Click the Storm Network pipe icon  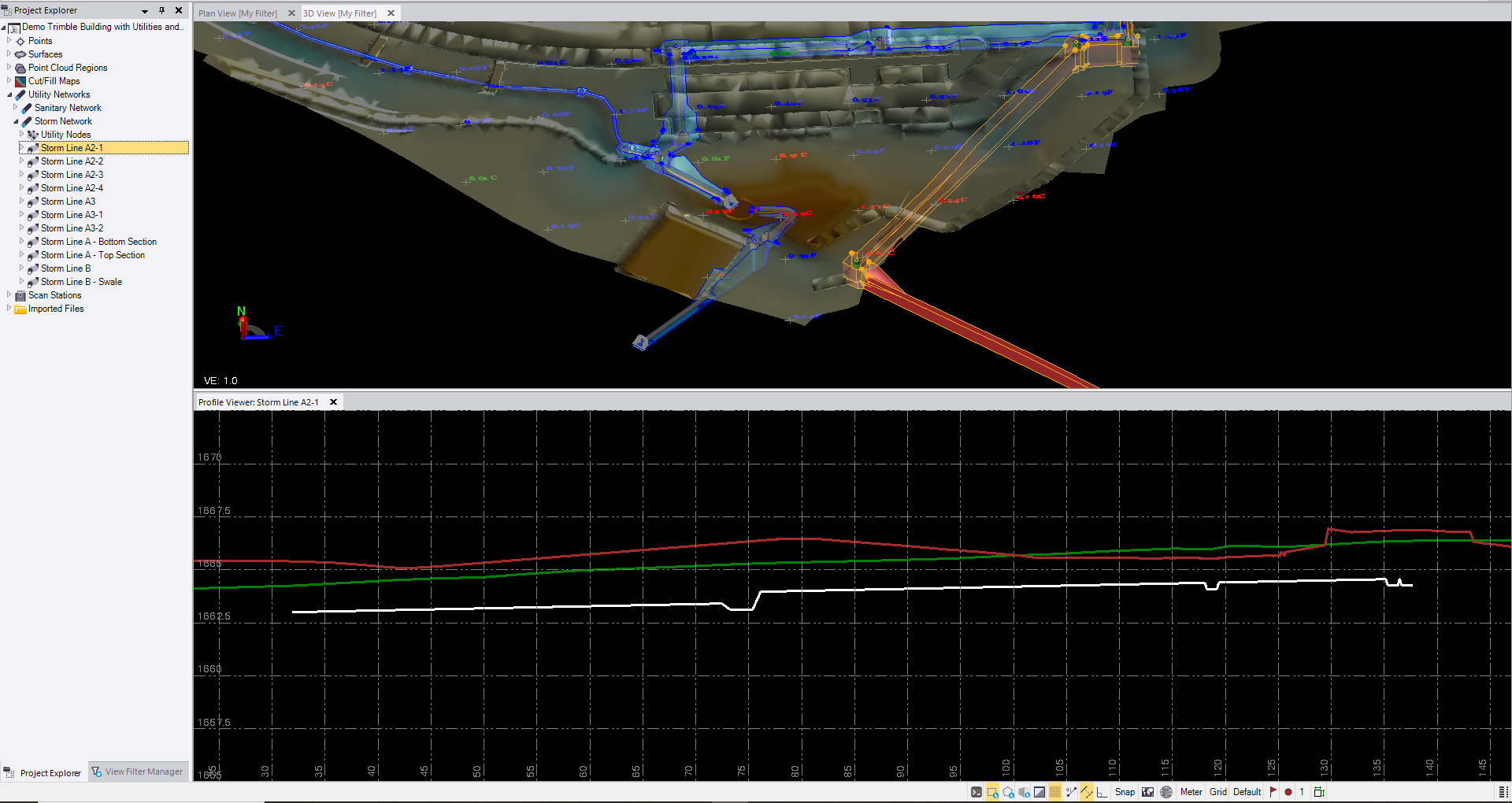click(27, 121)
